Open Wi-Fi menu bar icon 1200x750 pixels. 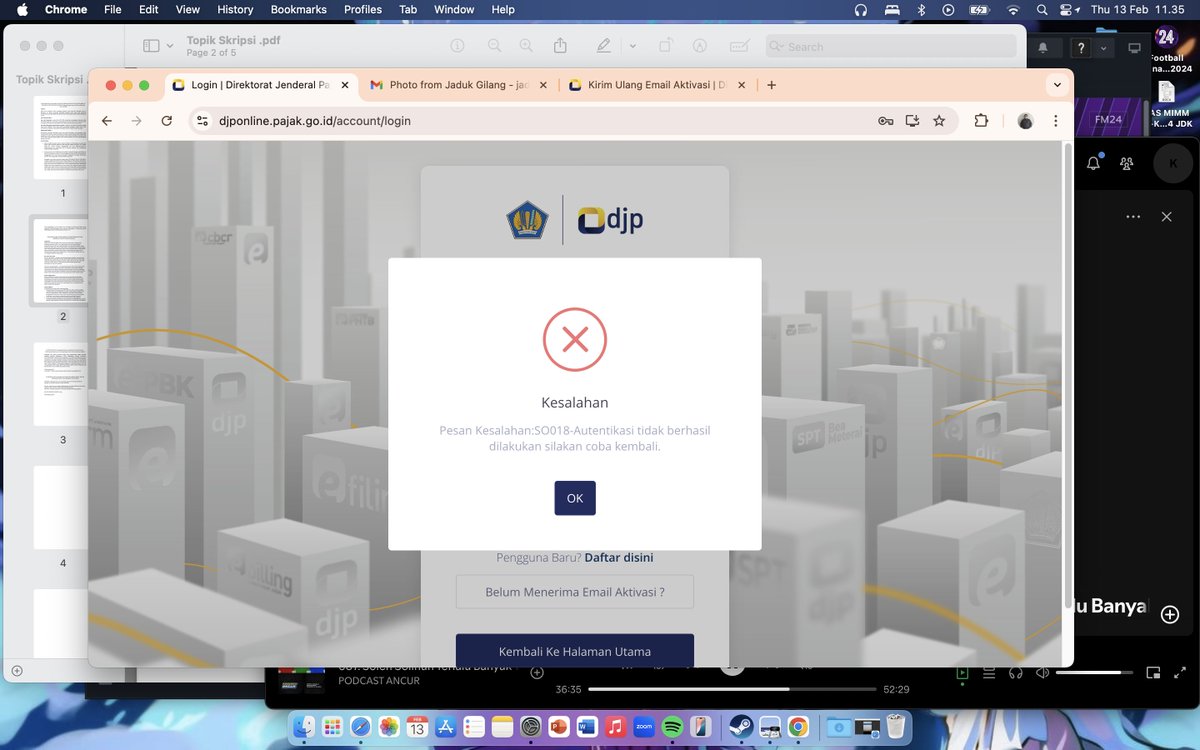point(1013,9)
